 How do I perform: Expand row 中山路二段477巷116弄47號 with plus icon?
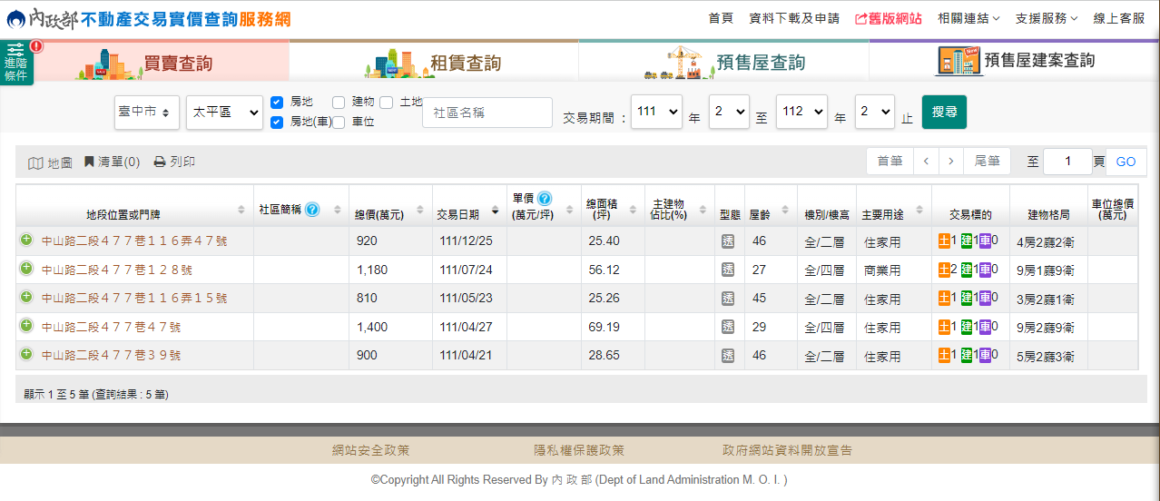(x=26, y=240)
